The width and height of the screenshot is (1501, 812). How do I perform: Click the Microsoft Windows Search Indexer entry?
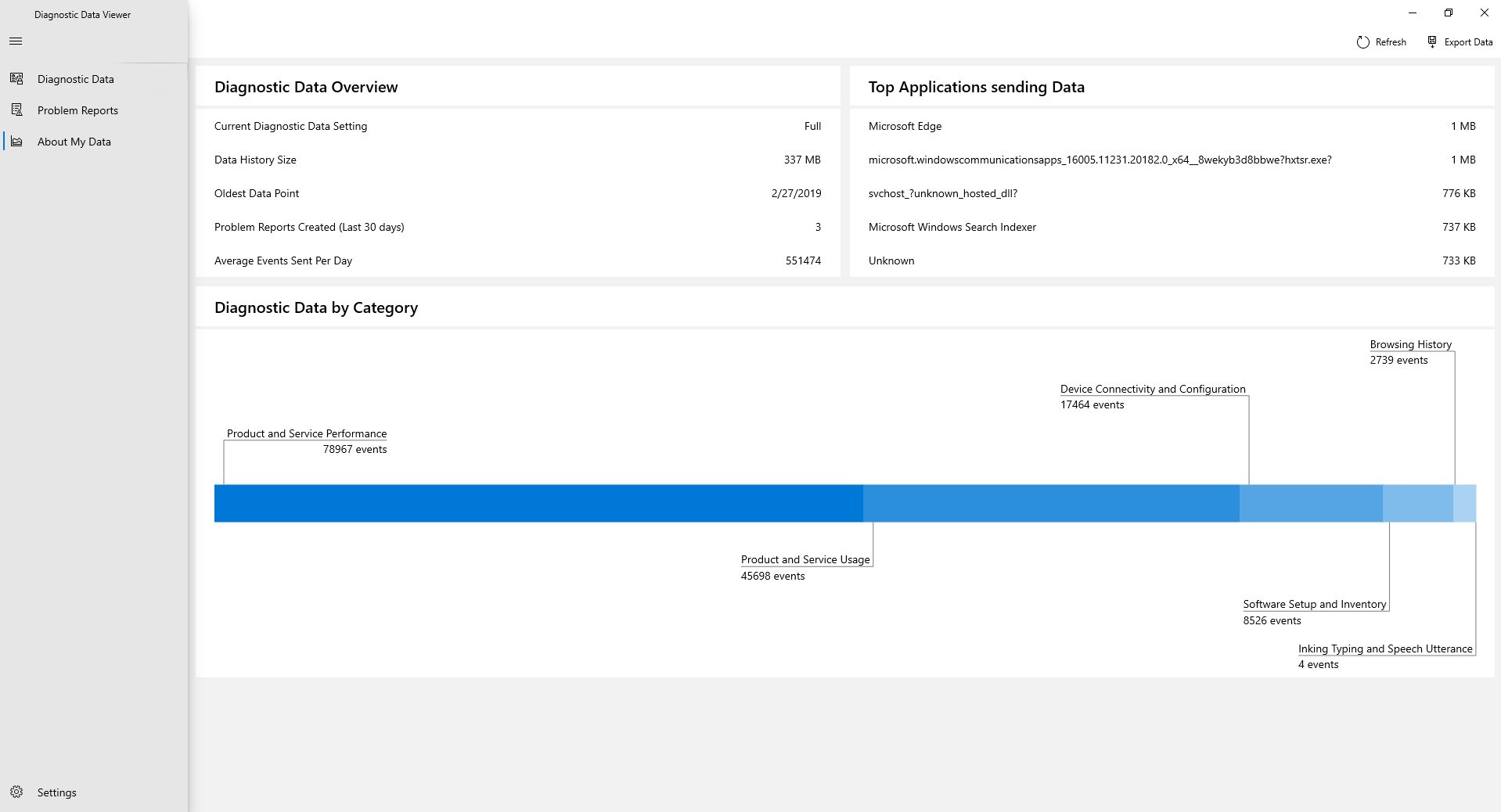(952, 227)
